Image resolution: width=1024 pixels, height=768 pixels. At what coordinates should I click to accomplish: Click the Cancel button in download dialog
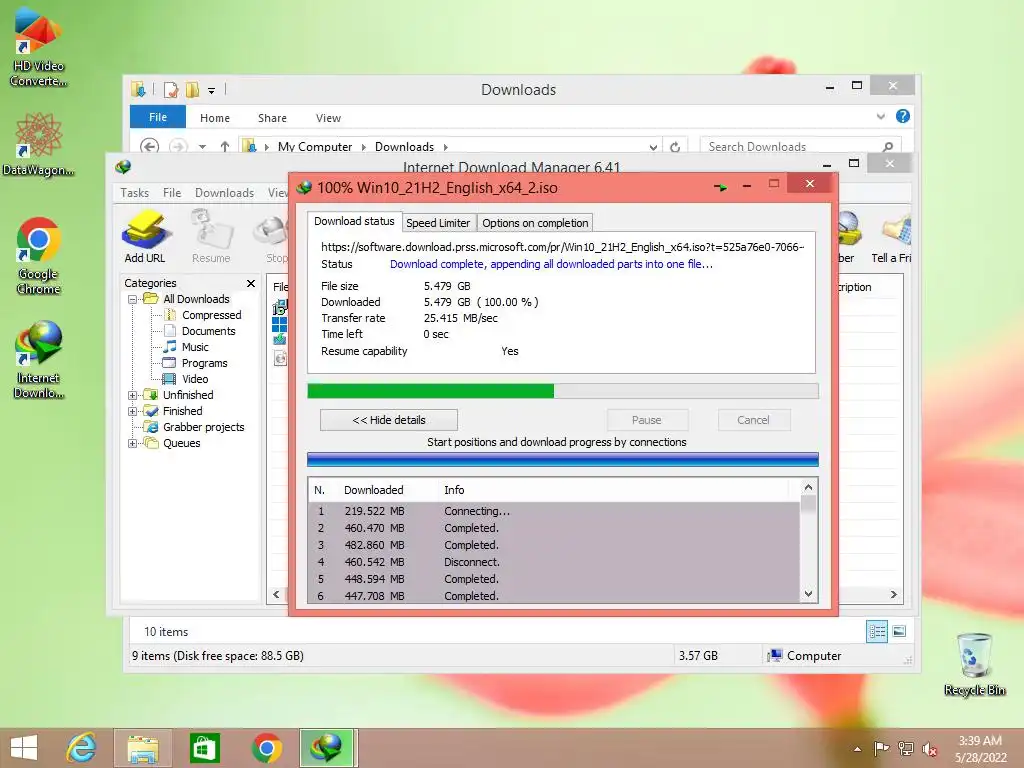(753, 420)
